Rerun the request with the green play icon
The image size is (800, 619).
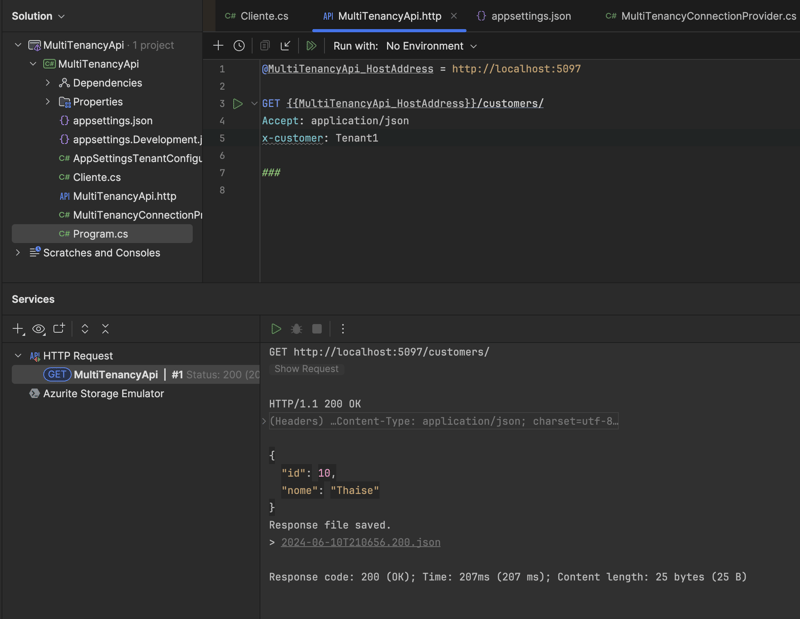point(275,327)
